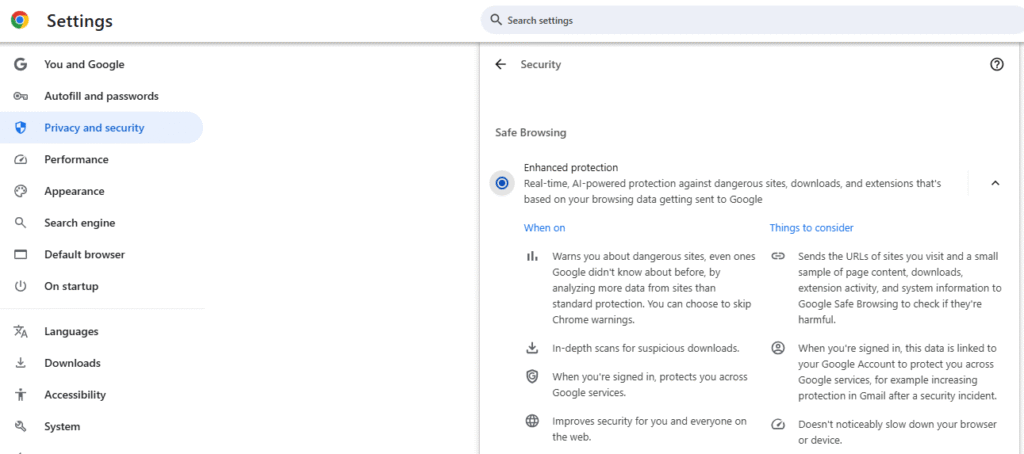Click text about warning of dangerous sites
The height and width of the screenshot is (454, 1024).
(653, 288)
